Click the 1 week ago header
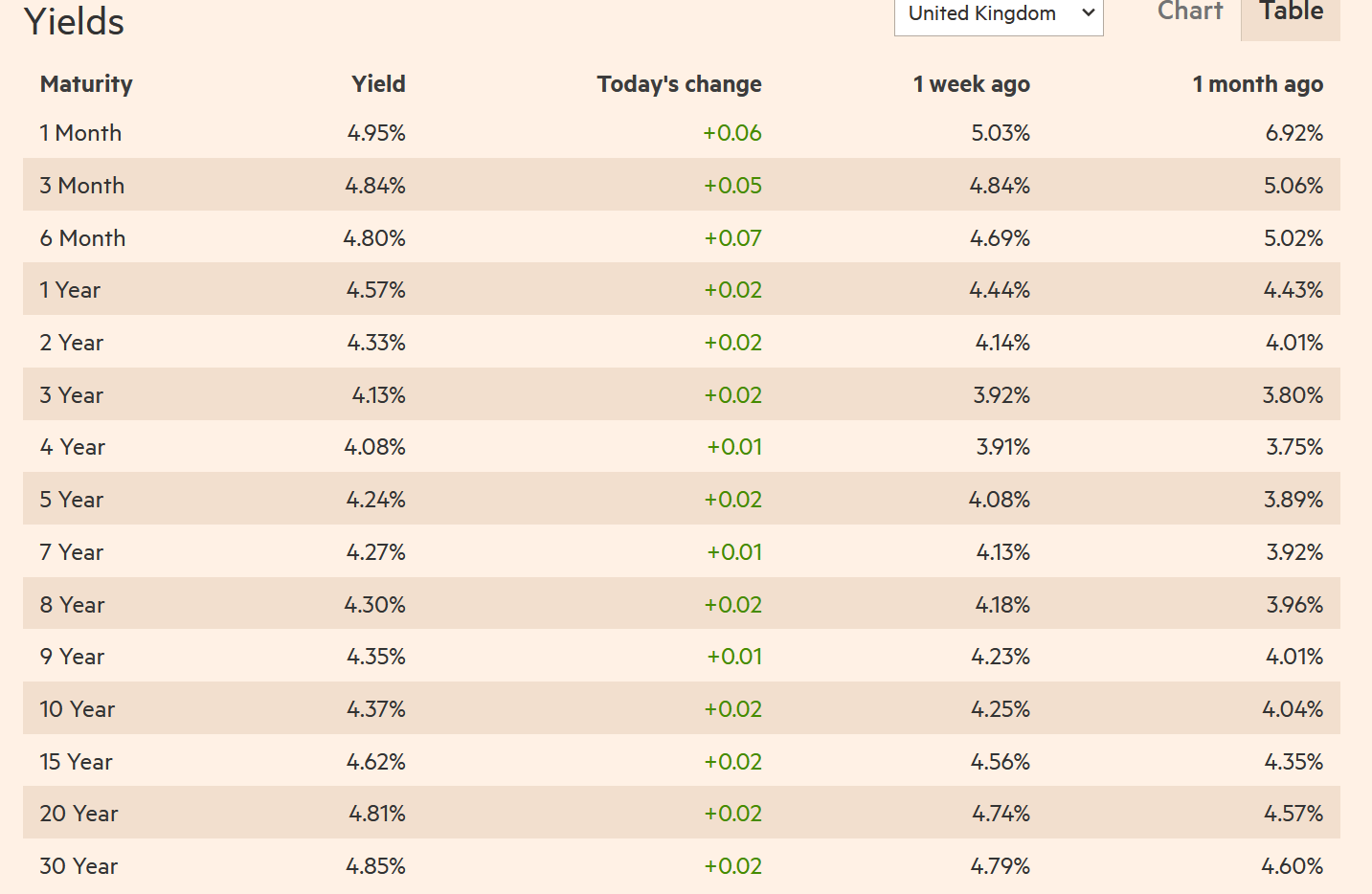Image resolution: width=1372 pixels, height=894 pixels. point(971,84)
